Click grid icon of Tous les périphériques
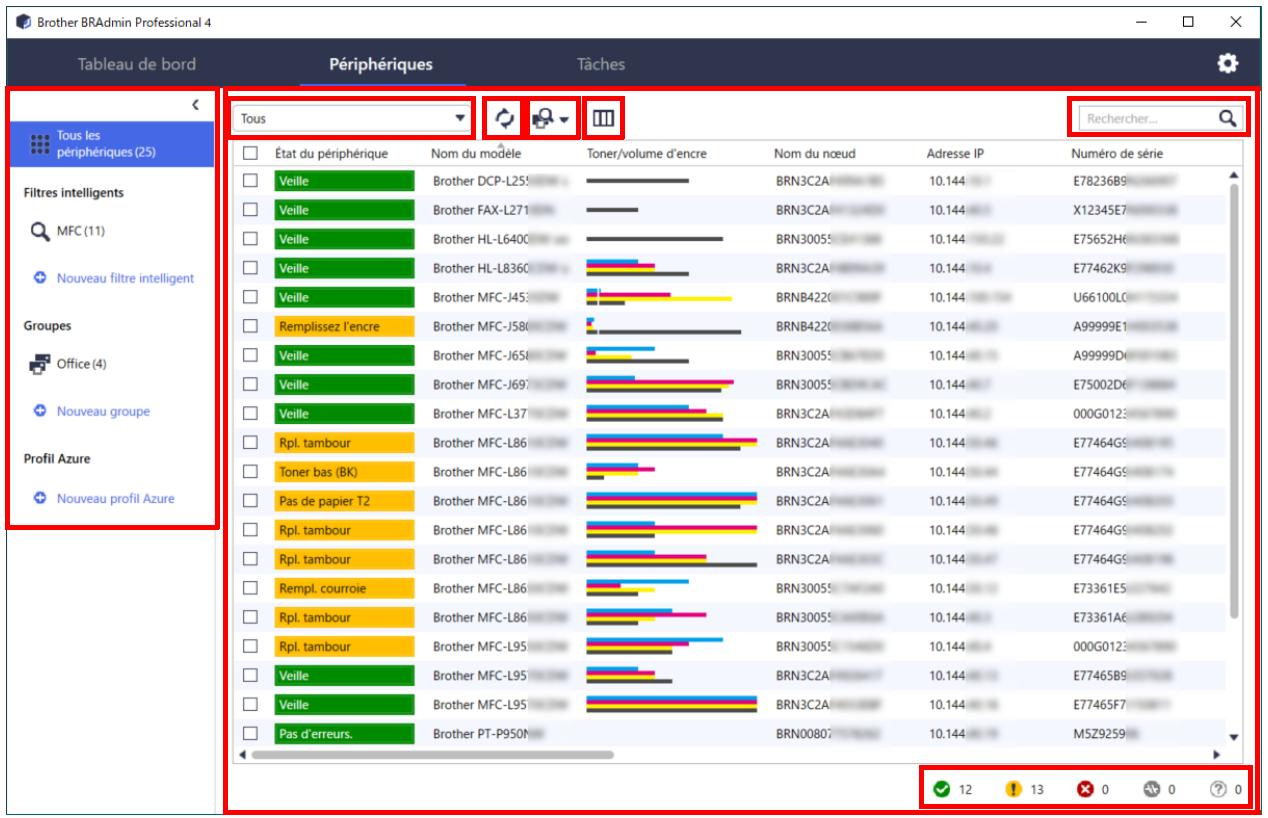 click(39, 144)
